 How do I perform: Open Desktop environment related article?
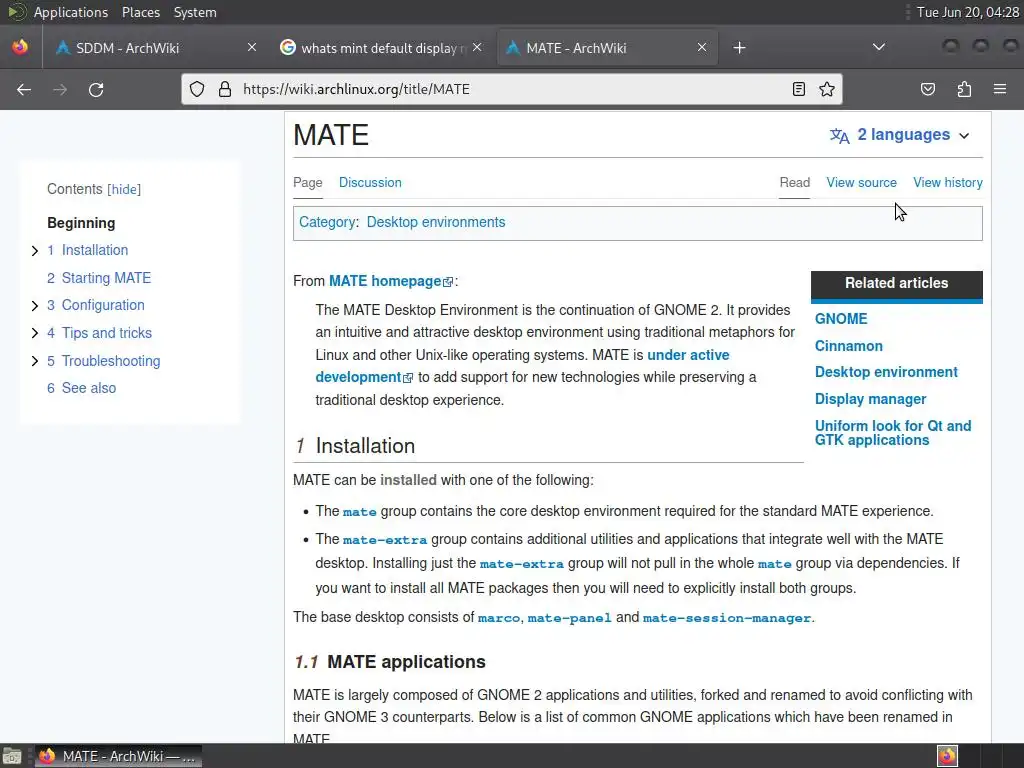tap(886, 372)
